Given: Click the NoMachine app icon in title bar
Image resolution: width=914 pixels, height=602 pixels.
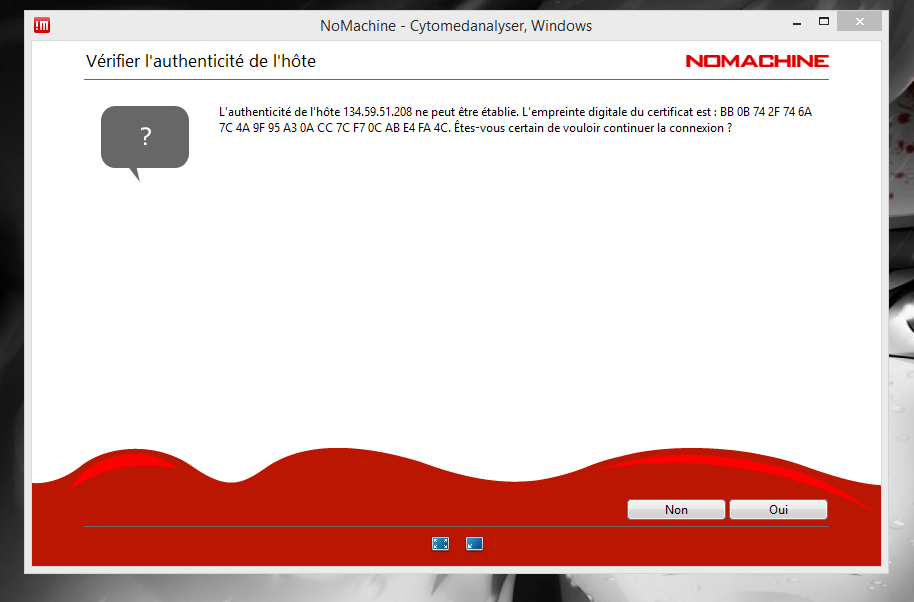Looking at the screenshot, I should click(x=42, y=25).
